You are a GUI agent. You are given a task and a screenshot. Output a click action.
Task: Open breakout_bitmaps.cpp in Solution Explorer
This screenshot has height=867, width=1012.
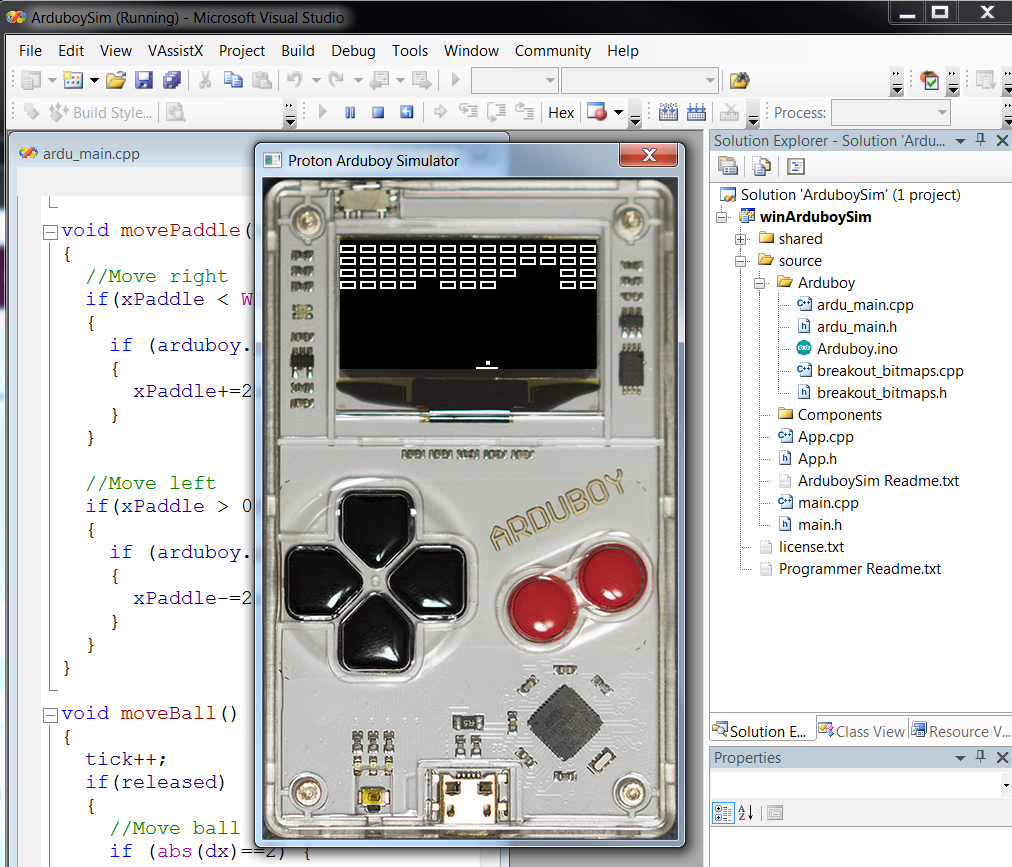889,371
